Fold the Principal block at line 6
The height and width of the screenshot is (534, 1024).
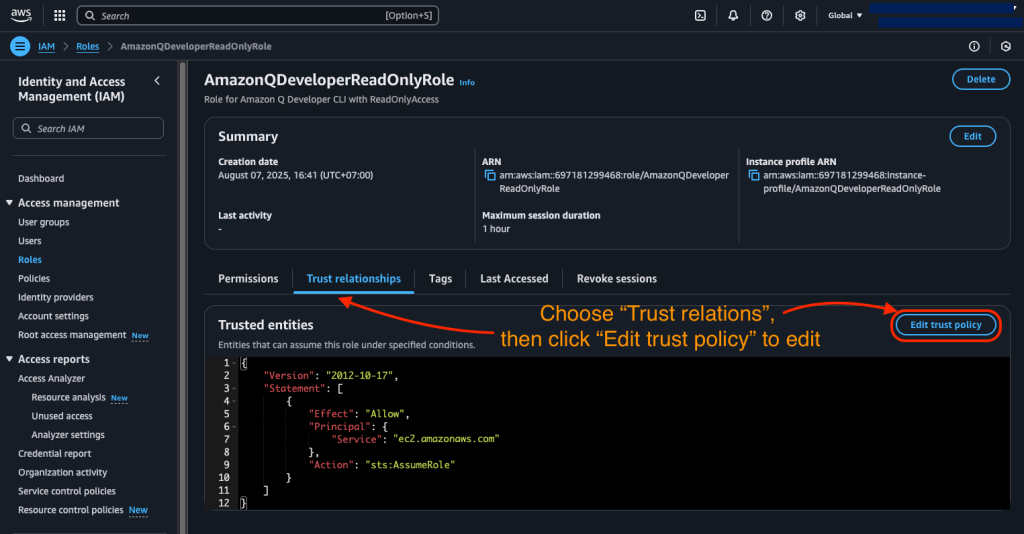[235, 426]
